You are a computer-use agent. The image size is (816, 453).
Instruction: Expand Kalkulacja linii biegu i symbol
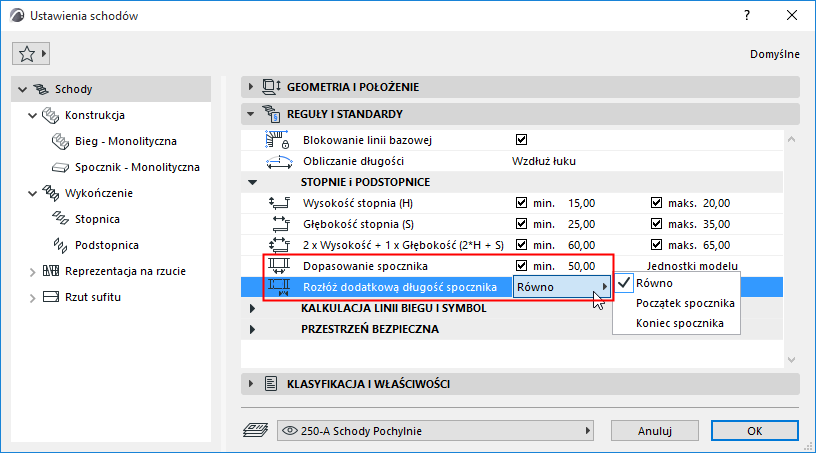tap(252, 308)
